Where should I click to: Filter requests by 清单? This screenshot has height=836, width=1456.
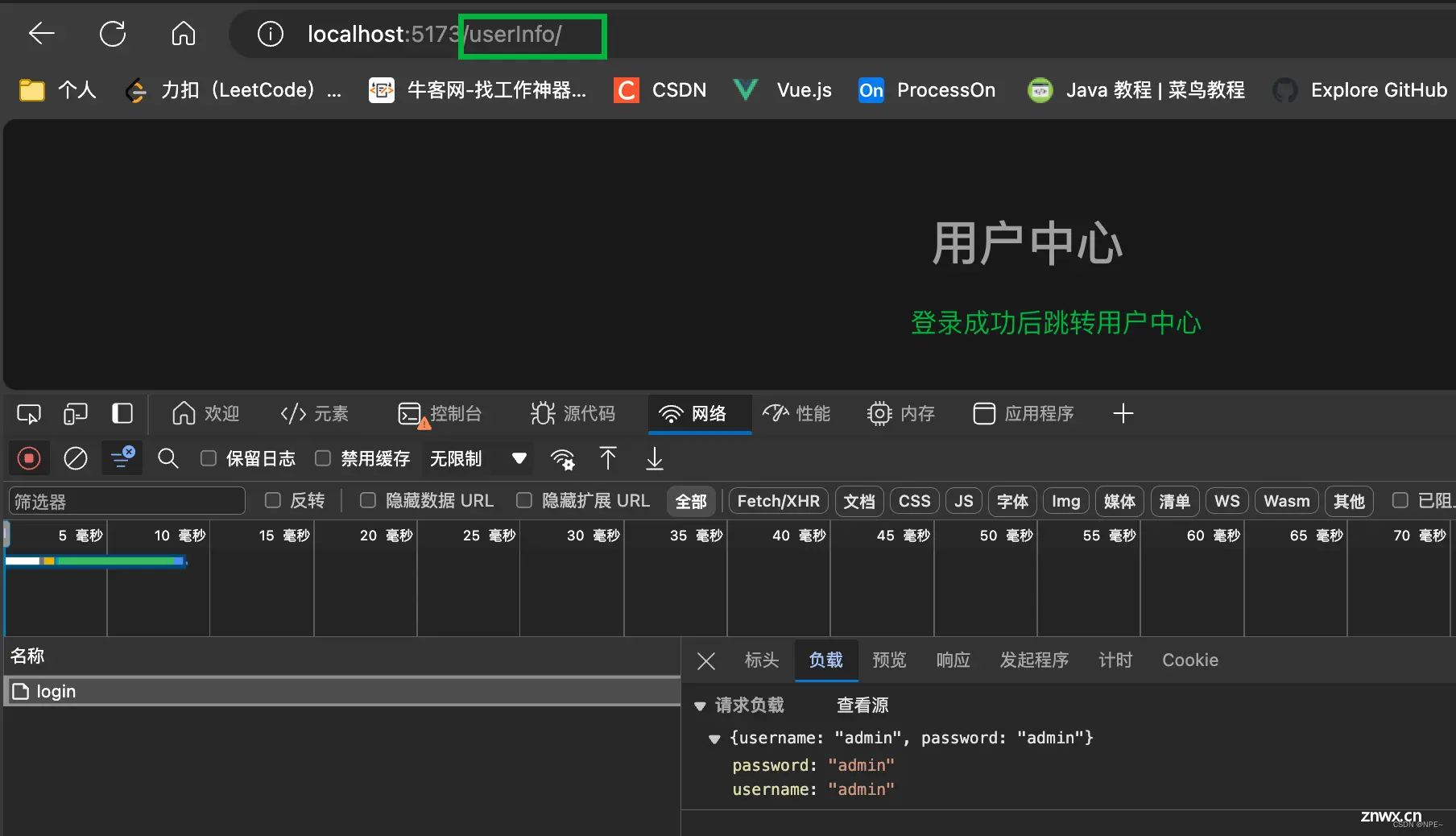coord(1174,501)
